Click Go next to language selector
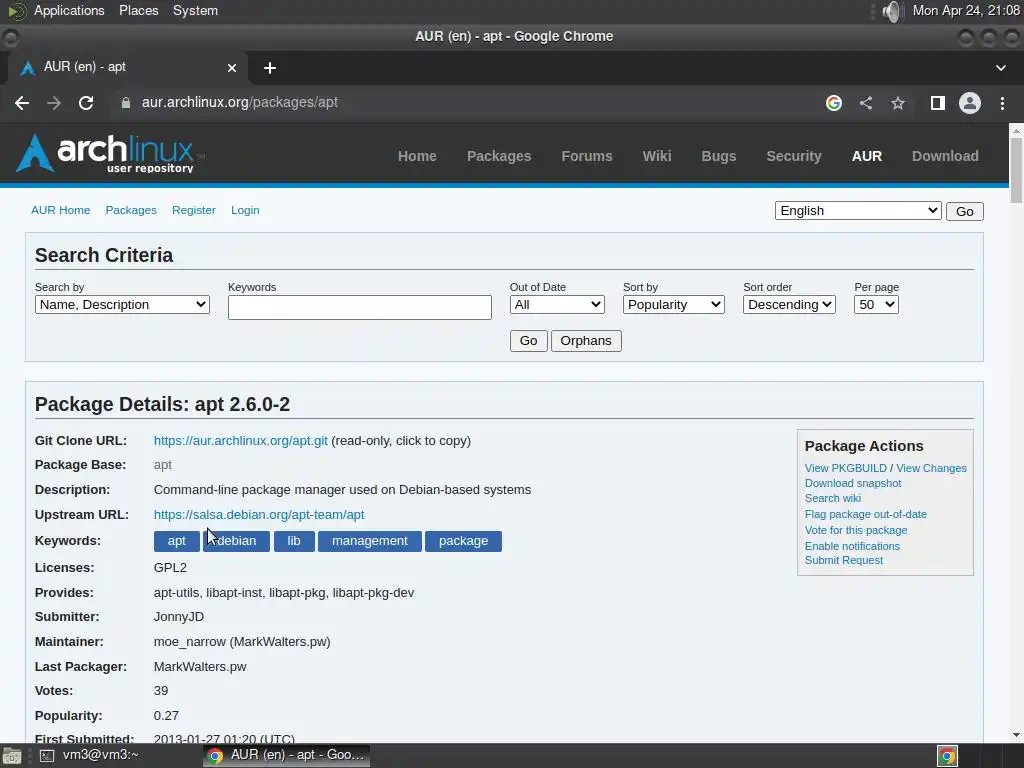Image resolution: width=1024 pixels, height=768 pixels. [964, 212]
